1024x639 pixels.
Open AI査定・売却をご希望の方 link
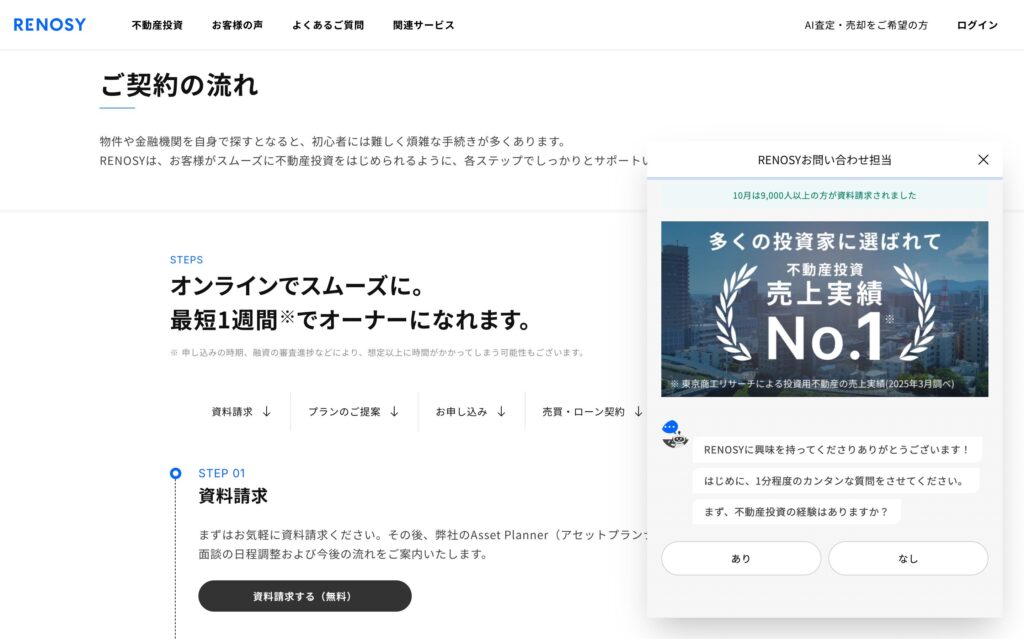(866, 25)
